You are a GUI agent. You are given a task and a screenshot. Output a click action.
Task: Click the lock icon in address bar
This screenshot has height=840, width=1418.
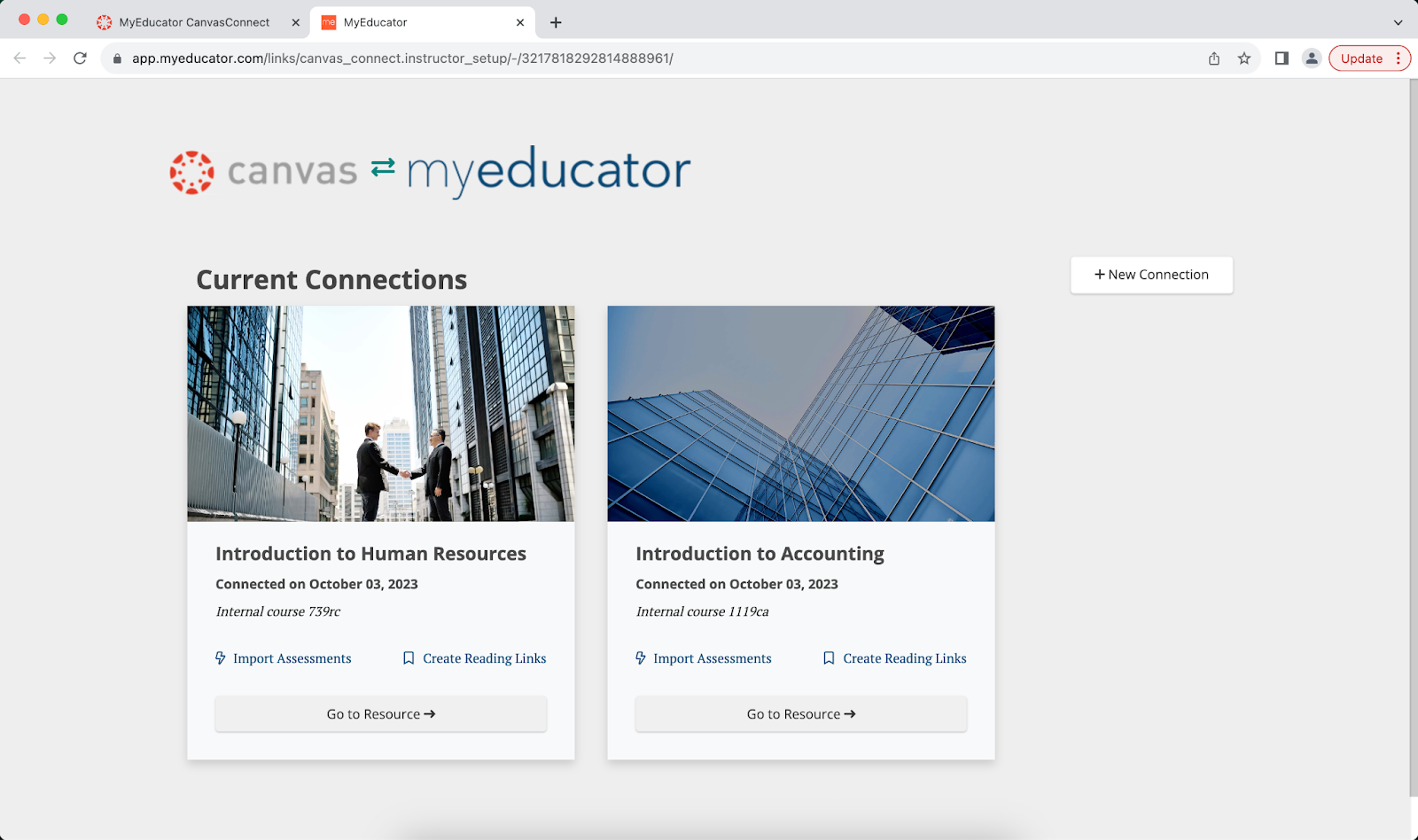click(117, 58)
